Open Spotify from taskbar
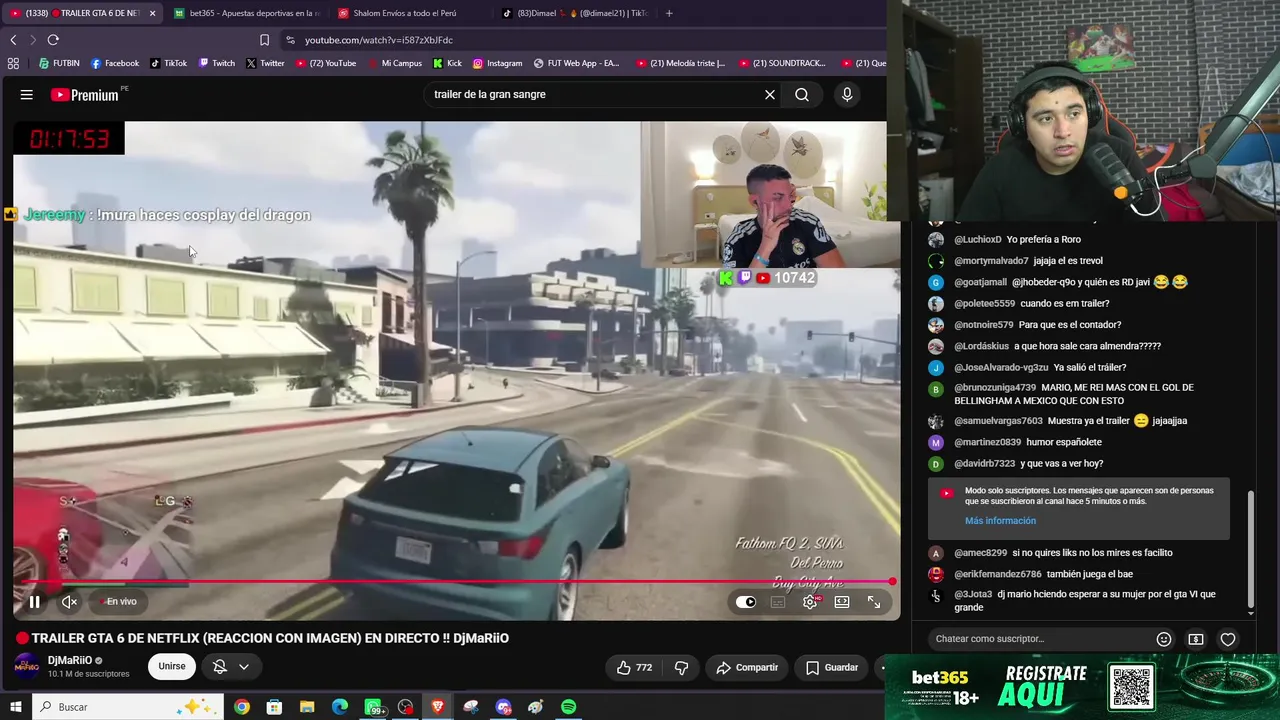 (568, 707)
